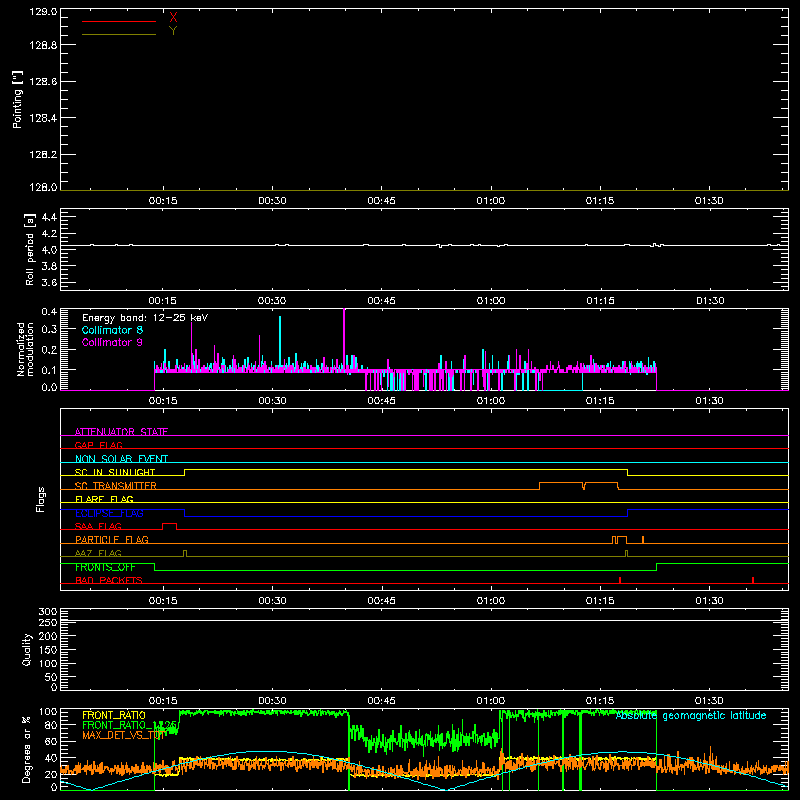Click the FLARE_FLAG label
The height and width of the screenshot is (800, 800).
(104, 499)
